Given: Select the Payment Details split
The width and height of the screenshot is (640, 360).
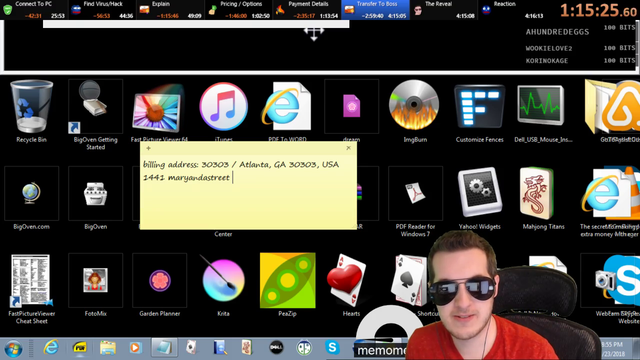Looking at the screenshot, I should (x=307, y=9).
